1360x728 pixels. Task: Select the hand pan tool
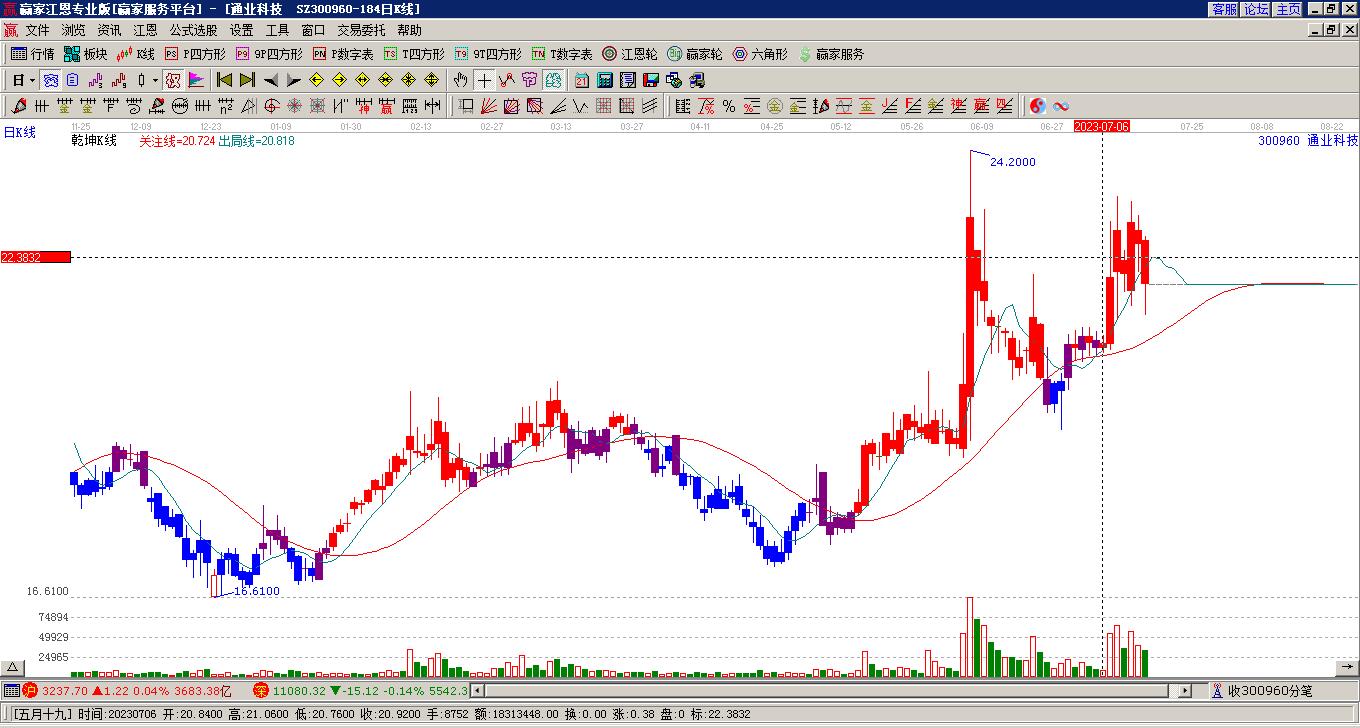point(460,80)
